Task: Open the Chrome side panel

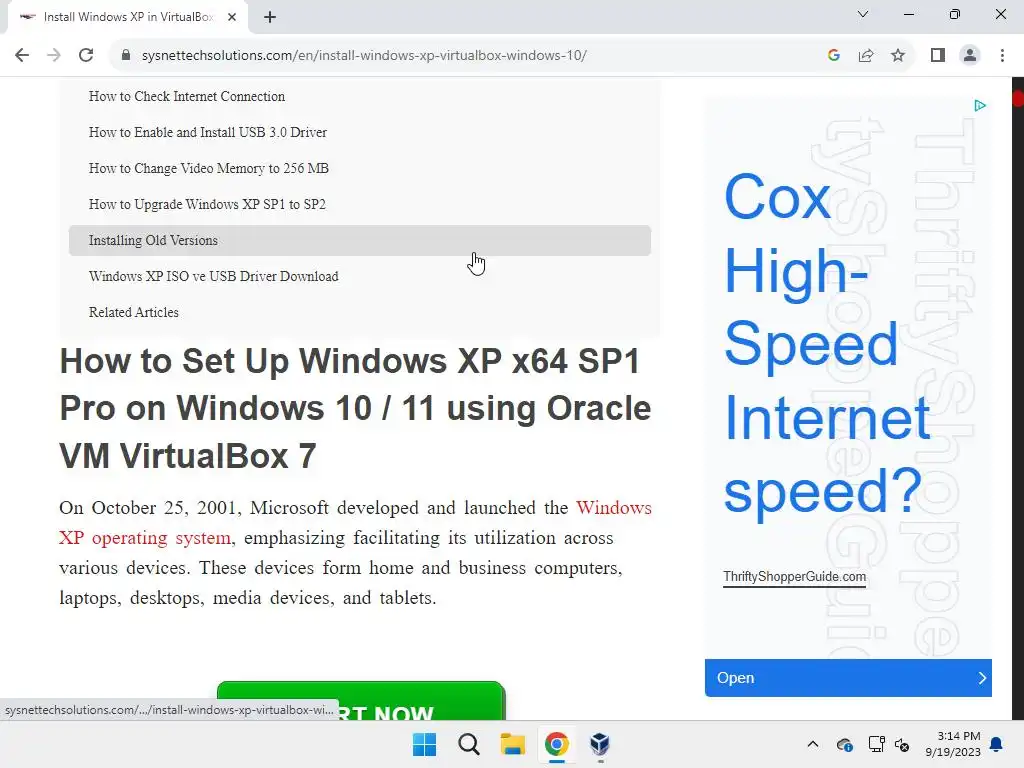Action: tap(938, 56)
